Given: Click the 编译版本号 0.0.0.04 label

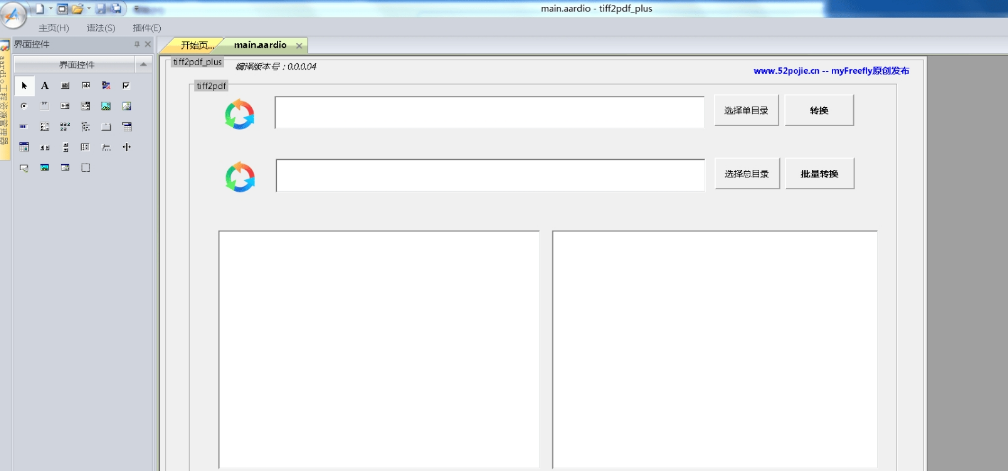Looking at the screenshot, I should point(275,66).
